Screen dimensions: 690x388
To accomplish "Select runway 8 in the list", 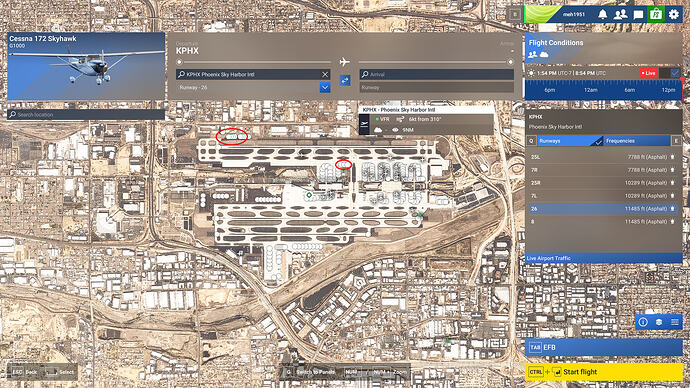I will (603, 222).
